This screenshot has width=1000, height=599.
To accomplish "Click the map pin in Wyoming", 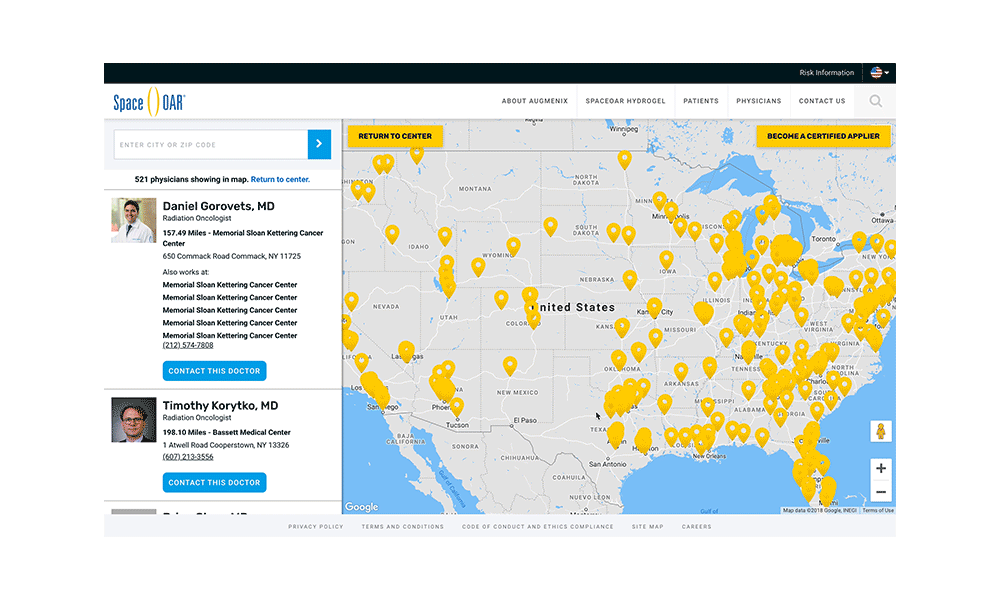I will (513, 246).
